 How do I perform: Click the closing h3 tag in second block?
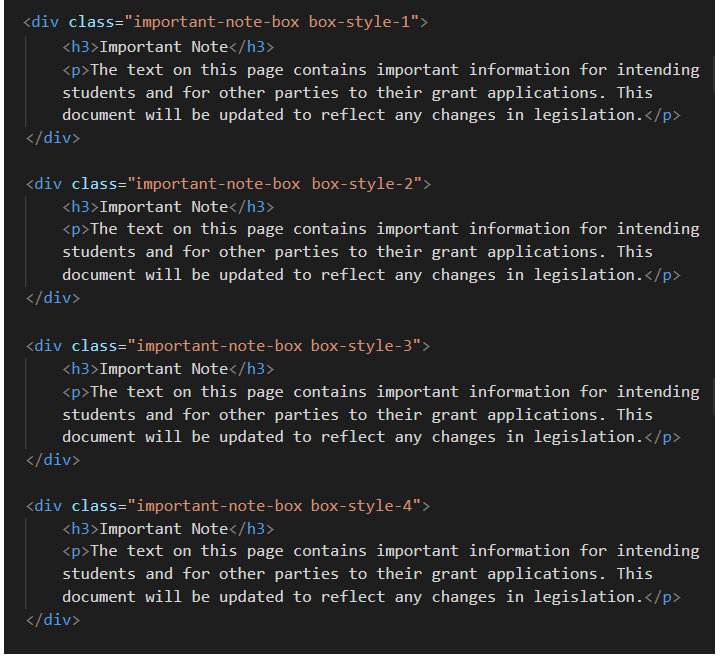[252, 207]
